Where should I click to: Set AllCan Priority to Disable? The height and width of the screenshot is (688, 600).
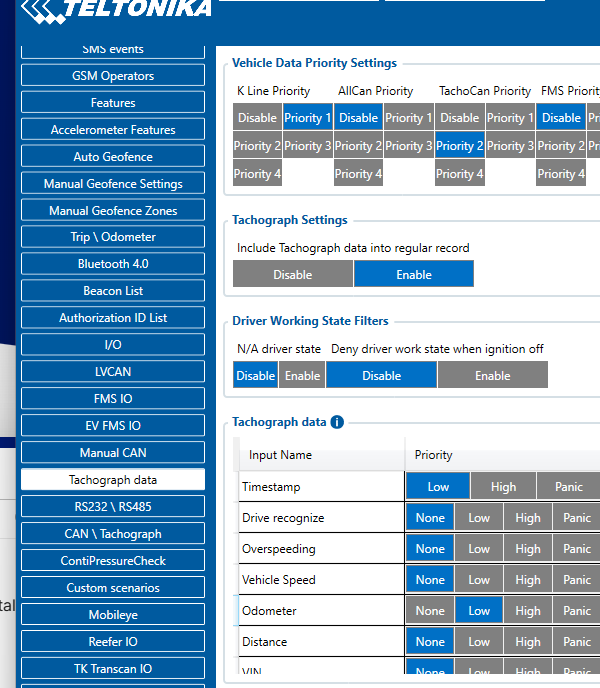[358, 117]
